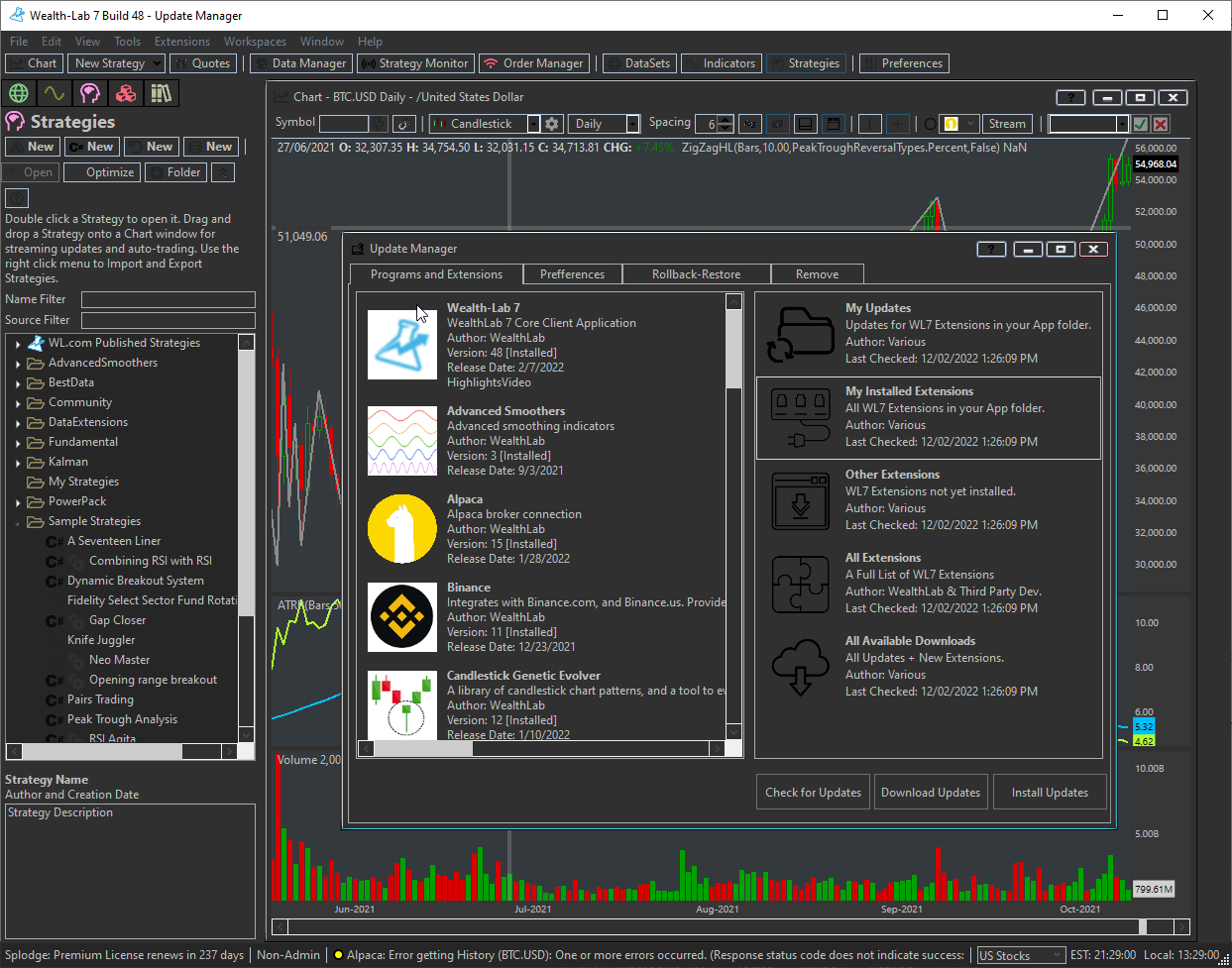This screenshot has height=968, width=1232.
Task: Click the Preferences toolbar button
Action: click(x=904, y=63)
